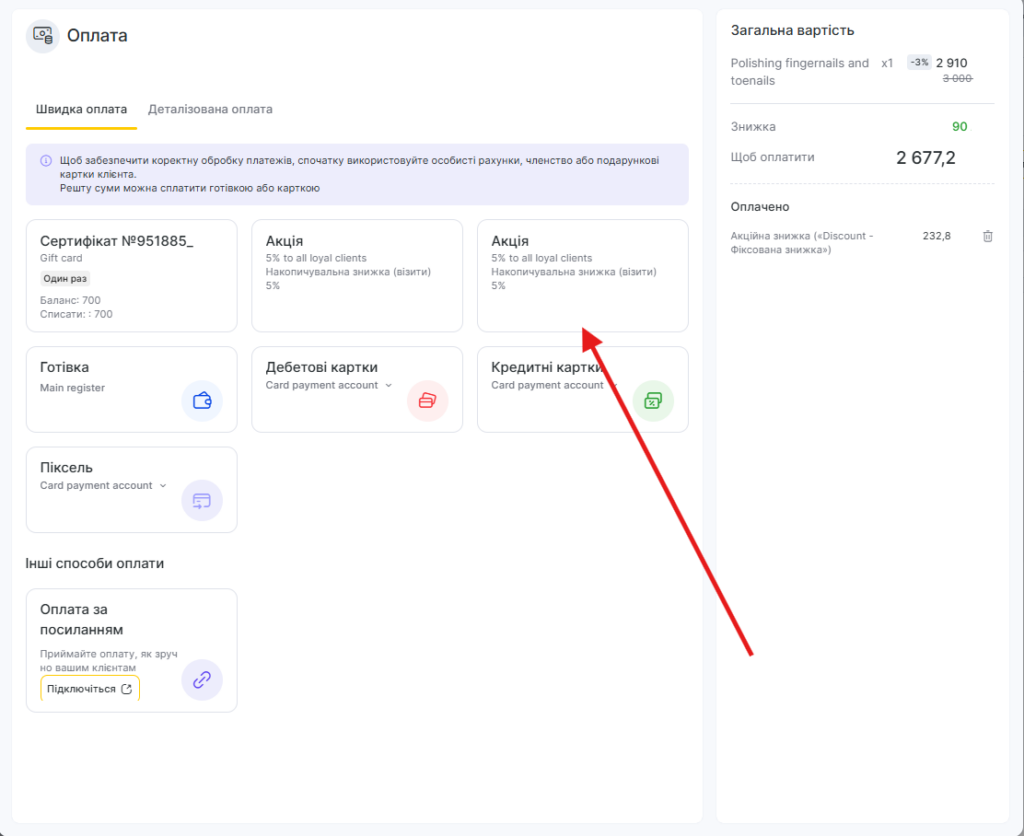Expand Card payment account under Дебетові картки

(388, 386)
